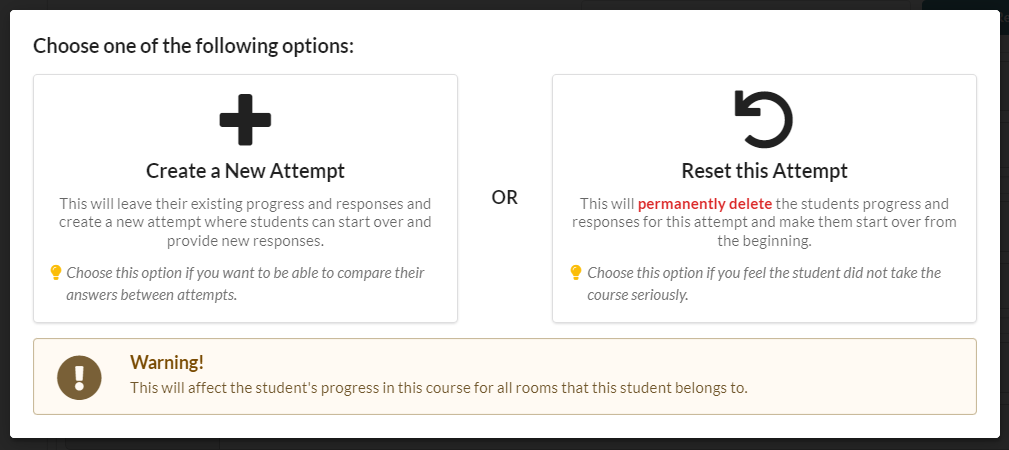Select the Create a New Attempt title
Viewport: 1009px width, 450px height.
[x=245, y=171]
